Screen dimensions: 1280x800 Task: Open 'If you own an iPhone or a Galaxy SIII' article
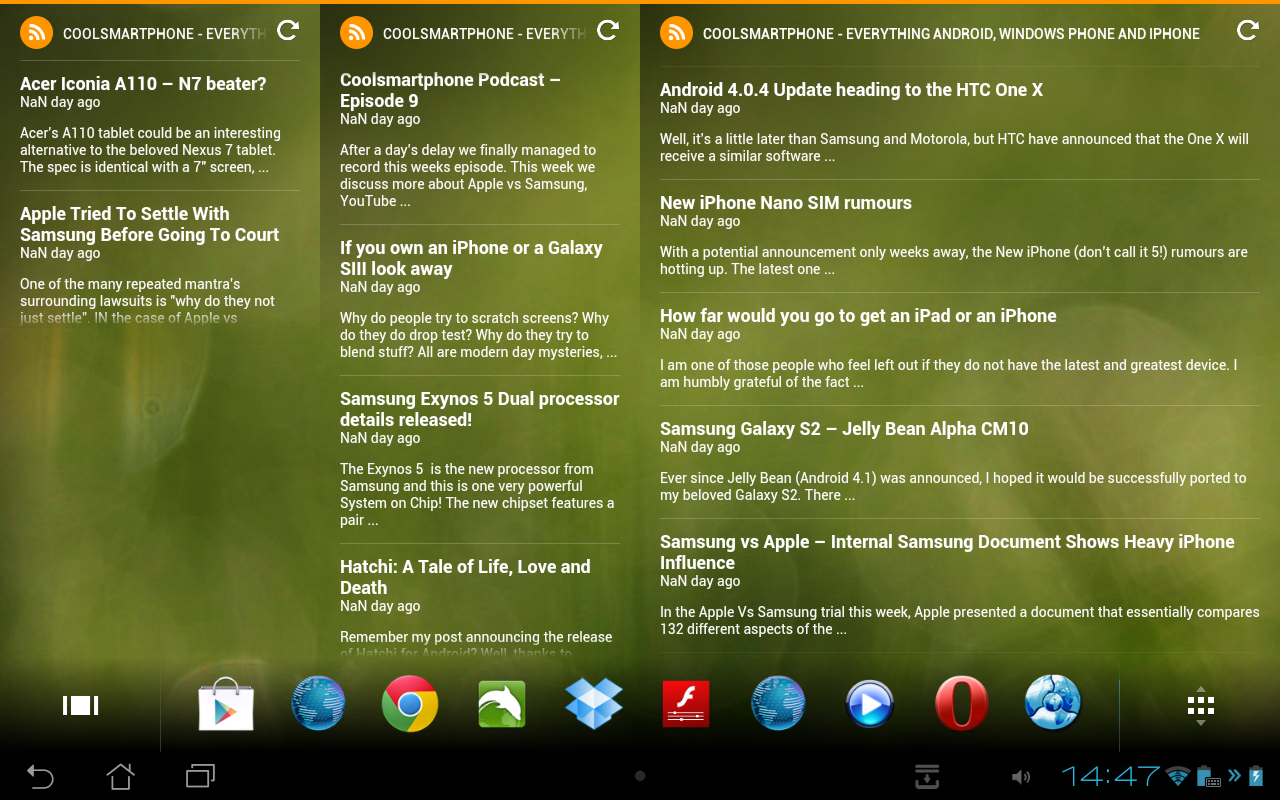(x=471, y=258)
